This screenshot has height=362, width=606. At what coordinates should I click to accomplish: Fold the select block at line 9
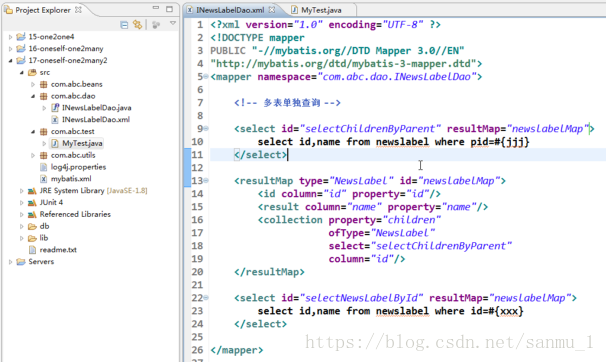tap(206, 129)
